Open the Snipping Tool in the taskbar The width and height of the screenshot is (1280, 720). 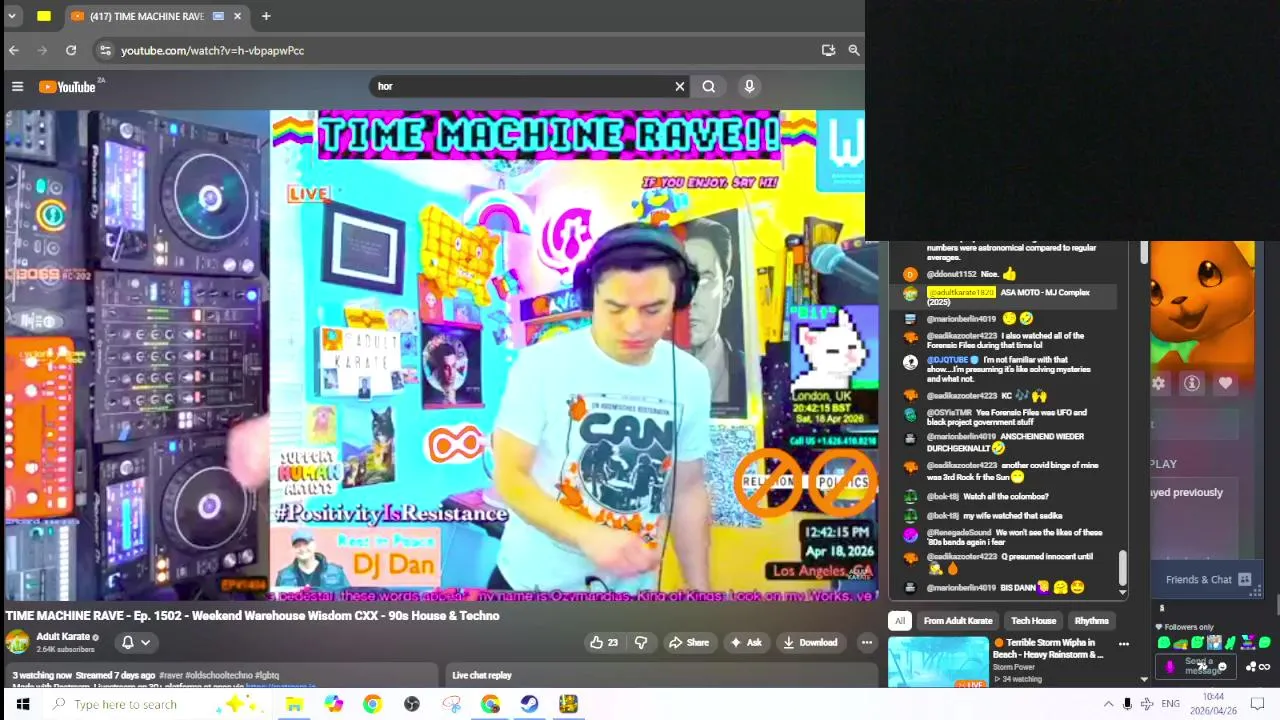click(451, 704)
